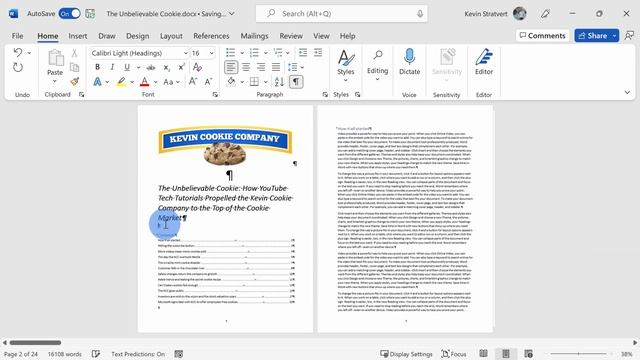Toggle Bold formatting
Image resolution: width=640 pixels, height=360 pixels.
click(97, 67)
